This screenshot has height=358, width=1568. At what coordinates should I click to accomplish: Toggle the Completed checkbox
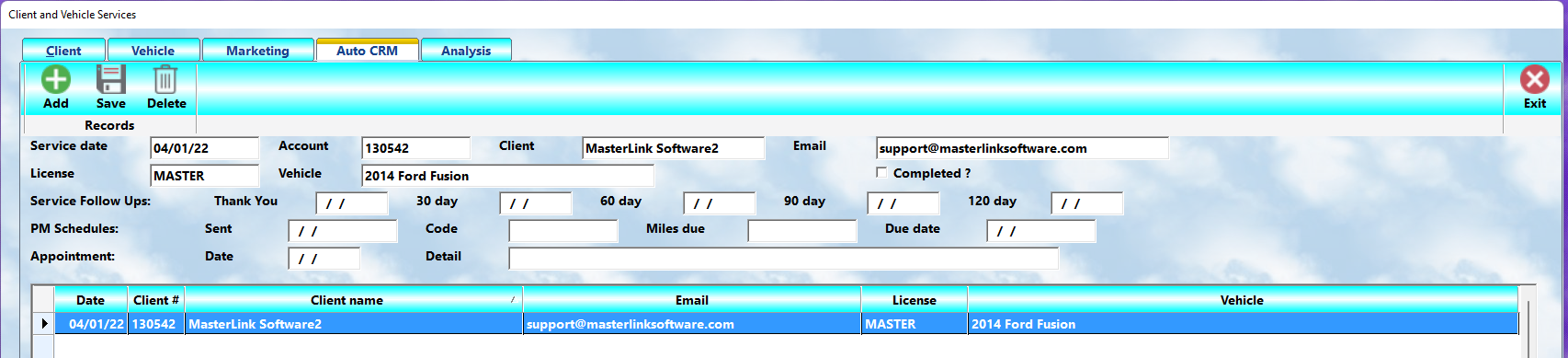881,173
